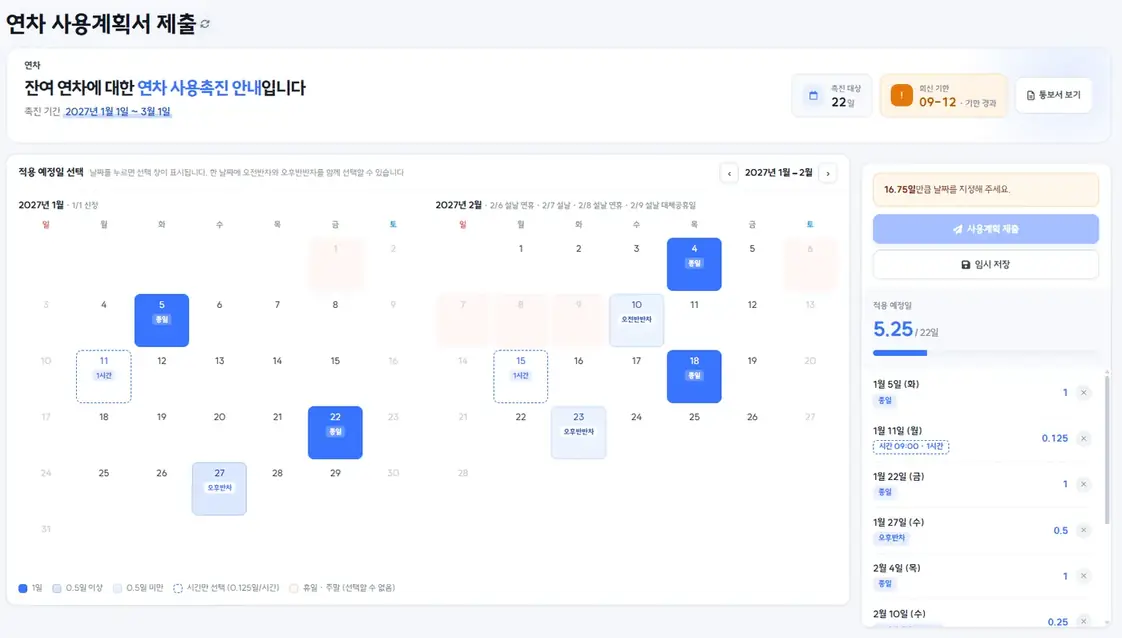
Task: Remove the 2월 10일 (수) entry
Action: click(1083, 622)
